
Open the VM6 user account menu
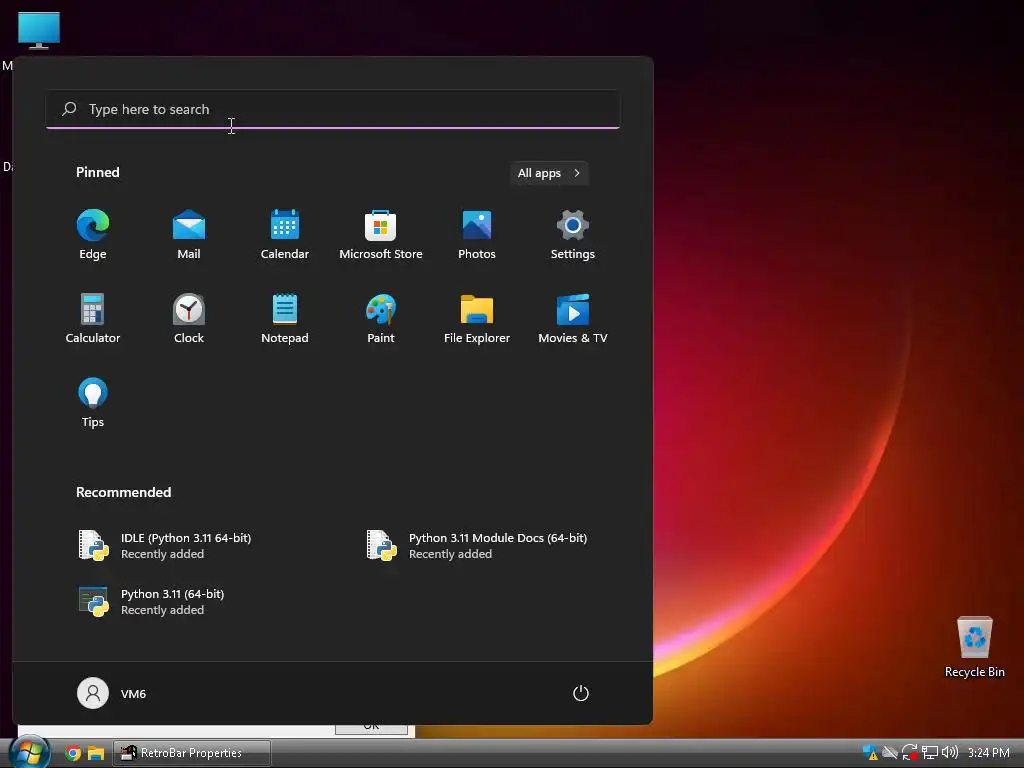112,693
